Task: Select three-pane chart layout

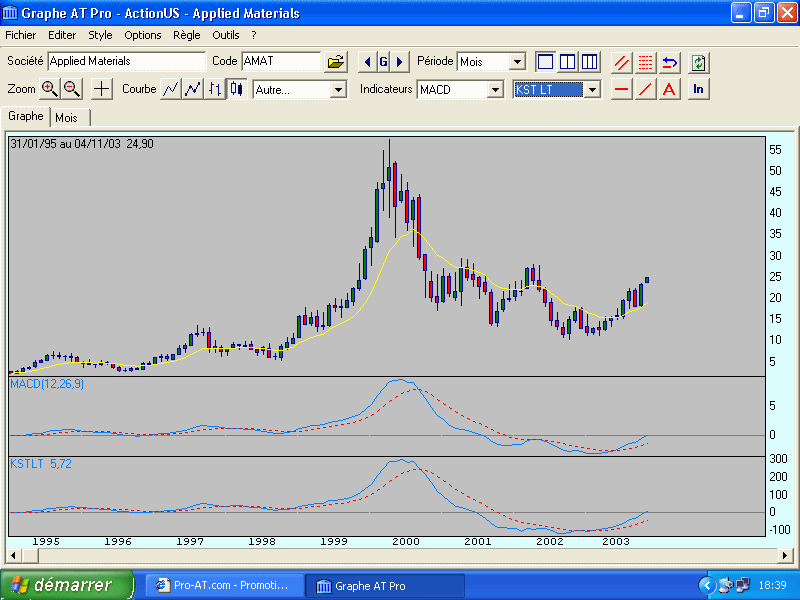Action: [x=589, y=62]
